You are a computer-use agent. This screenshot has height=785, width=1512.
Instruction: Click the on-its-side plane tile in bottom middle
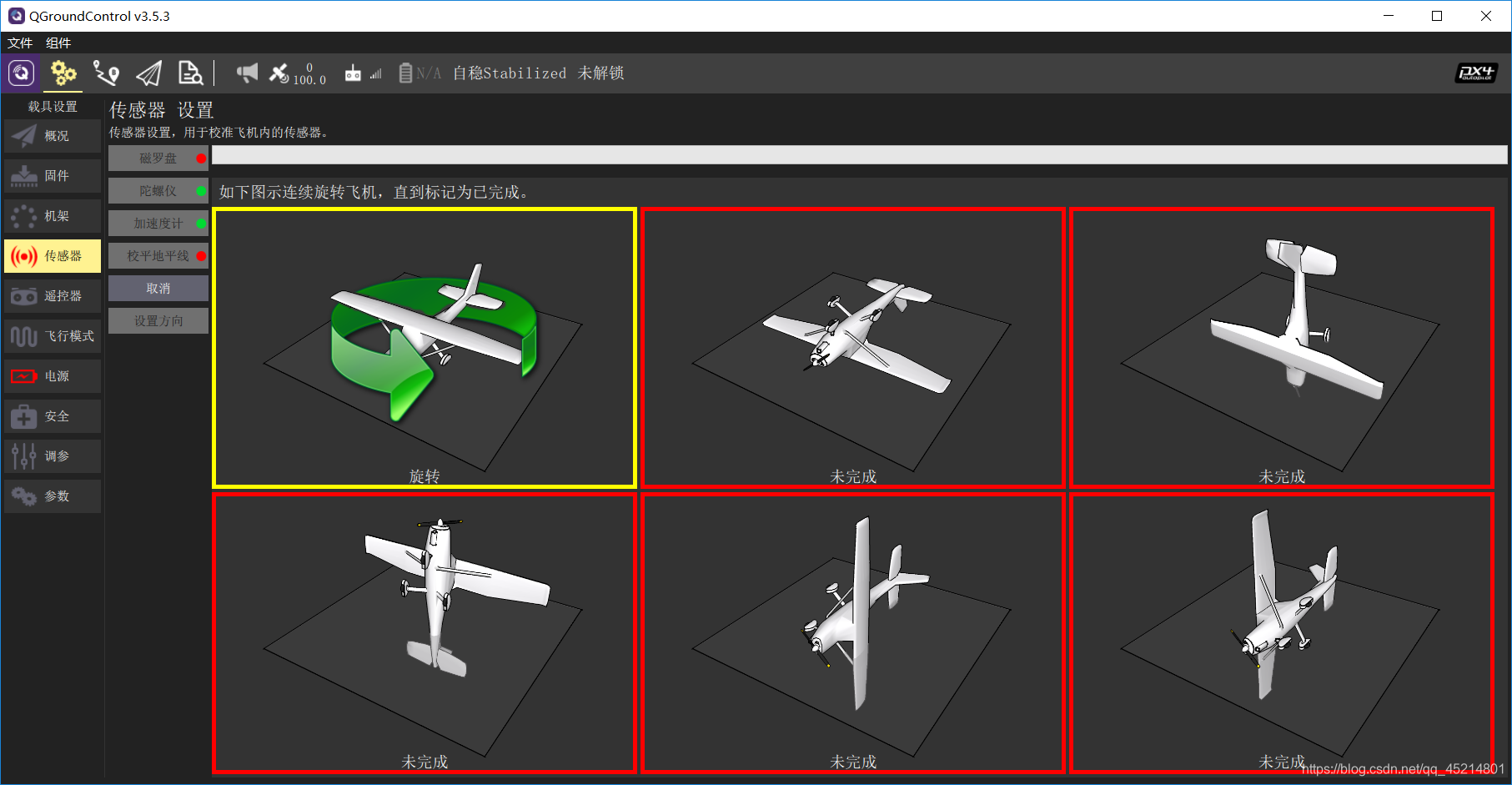coord(853,633)
